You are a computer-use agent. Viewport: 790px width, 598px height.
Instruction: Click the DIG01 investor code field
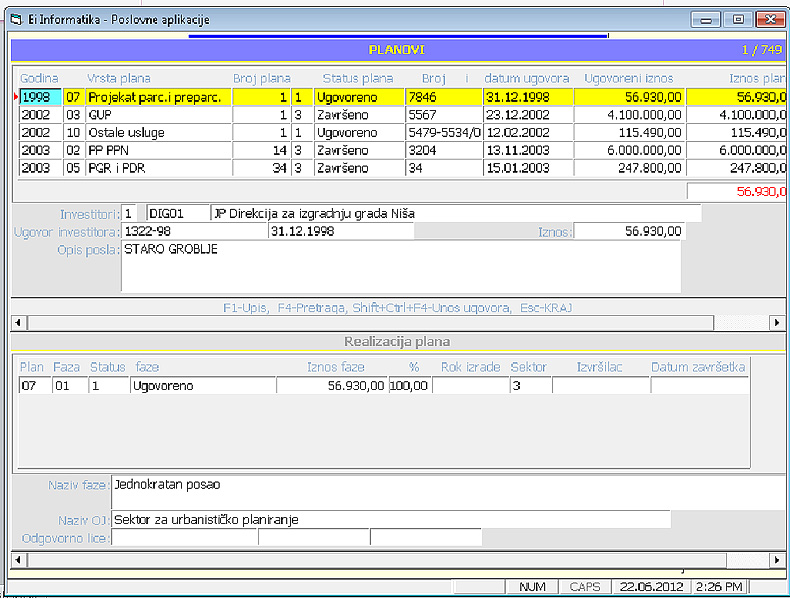[x=177, y=213]
